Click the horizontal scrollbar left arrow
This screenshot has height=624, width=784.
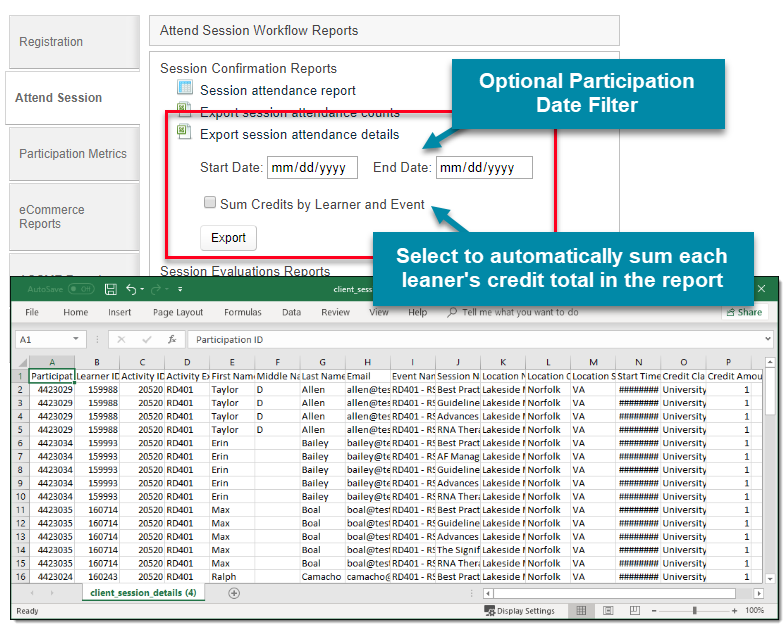tap(488, 594)
